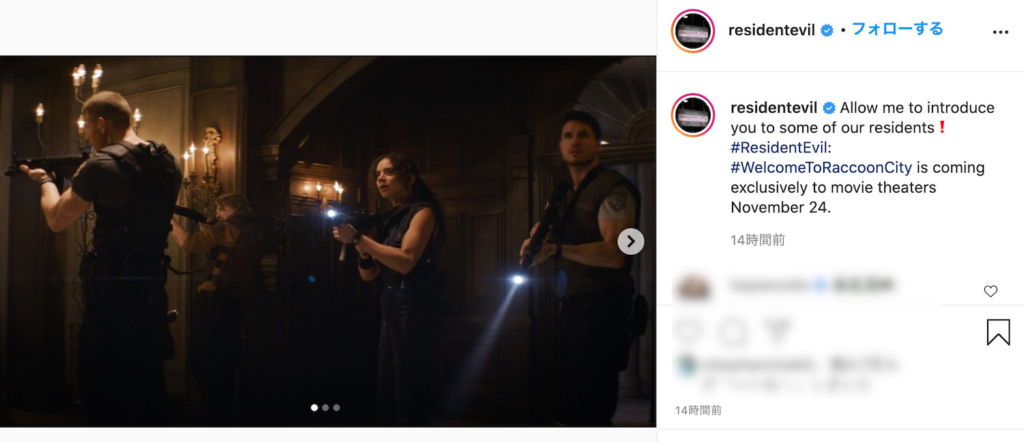Open the #ResidentEvil hashtag

(778, 148)
